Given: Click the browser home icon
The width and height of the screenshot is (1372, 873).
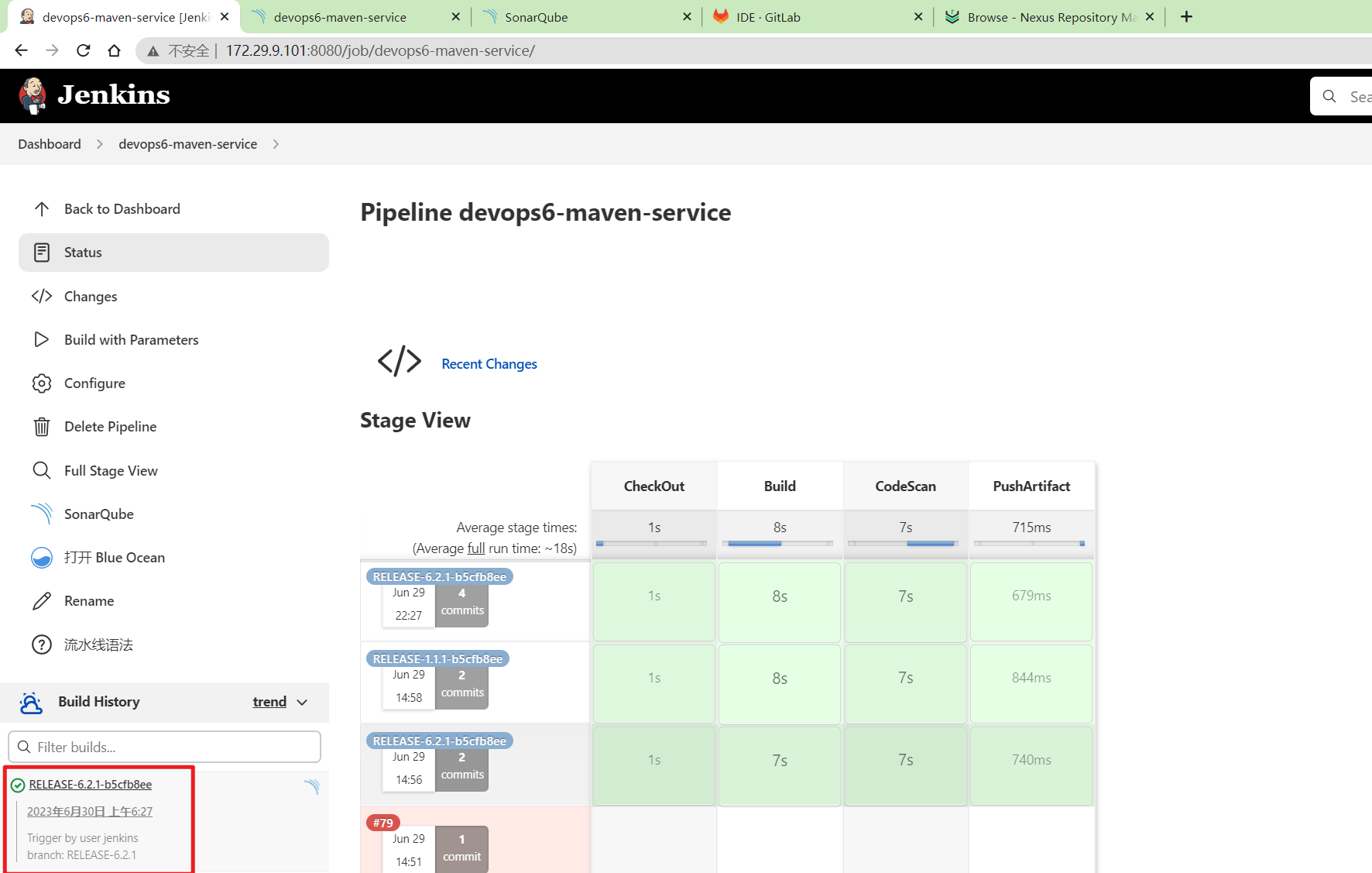Looking at the screenshot, I should pos(114,50).
